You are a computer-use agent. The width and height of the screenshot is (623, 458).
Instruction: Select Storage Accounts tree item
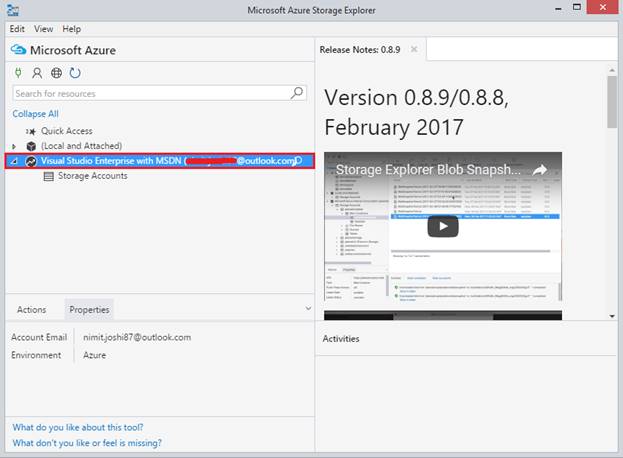coord(93,176)
